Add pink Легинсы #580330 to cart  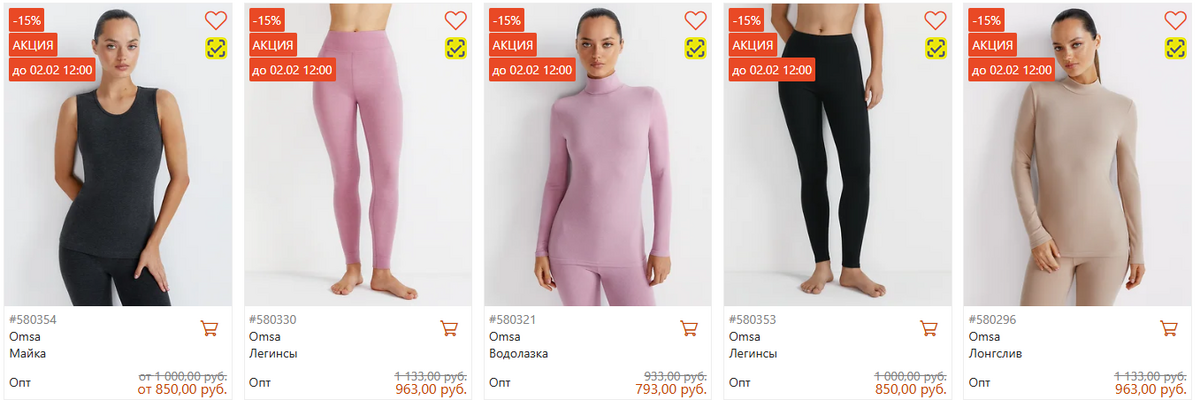point(450,328)
